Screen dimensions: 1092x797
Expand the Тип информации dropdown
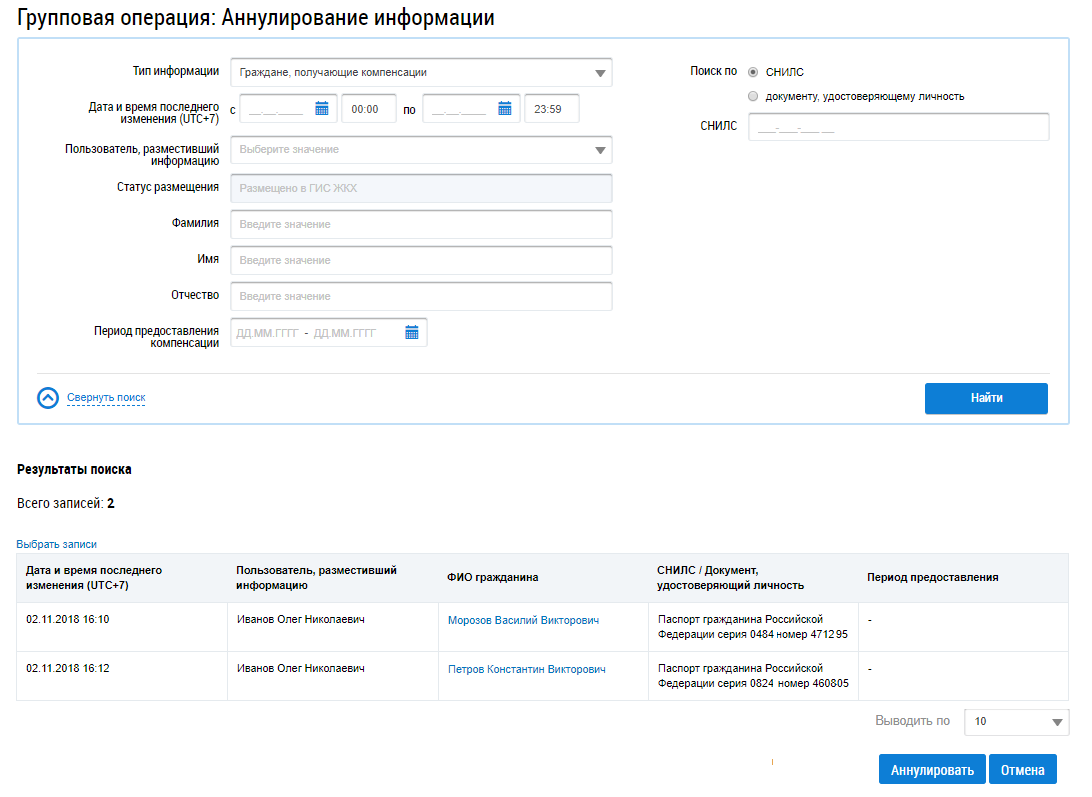click(421, 72)
